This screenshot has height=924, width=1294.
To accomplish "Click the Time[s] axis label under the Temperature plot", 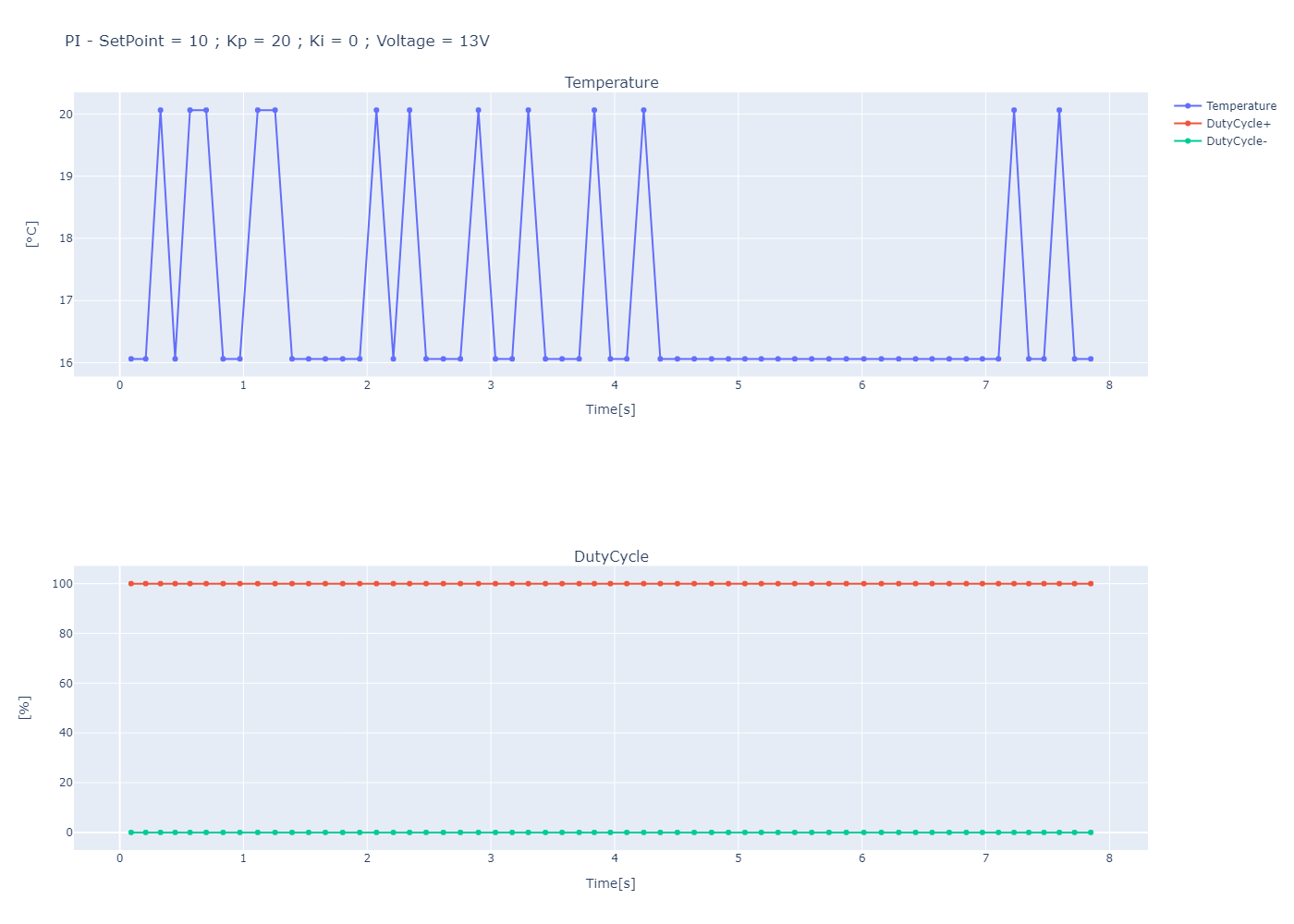I will [611, 409].
